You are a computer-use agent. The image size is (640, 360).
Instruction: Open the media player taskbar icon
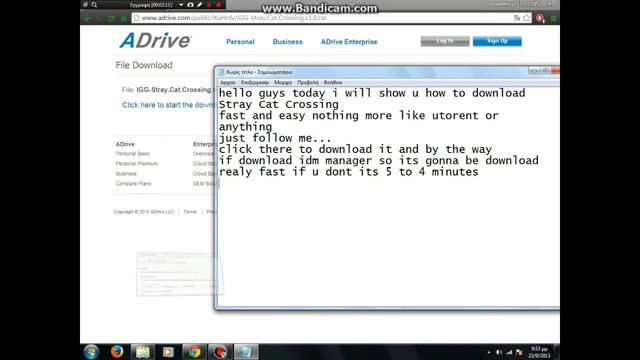pos(168,351)
